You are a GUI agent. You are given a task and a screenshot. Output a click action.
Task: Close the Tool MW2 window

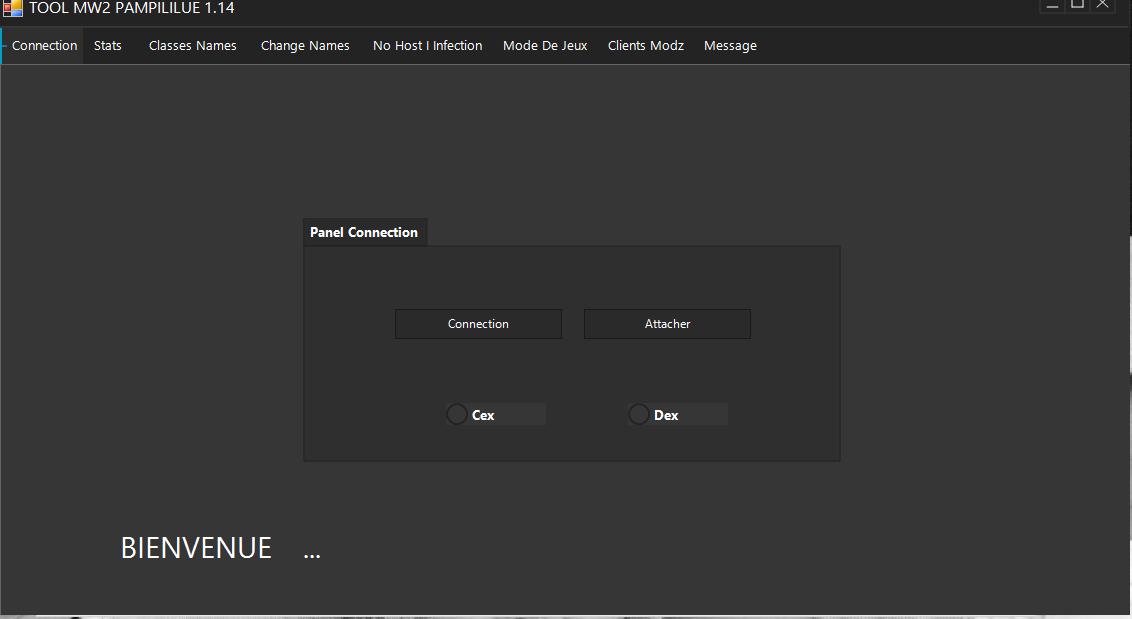click(1102, 6)
